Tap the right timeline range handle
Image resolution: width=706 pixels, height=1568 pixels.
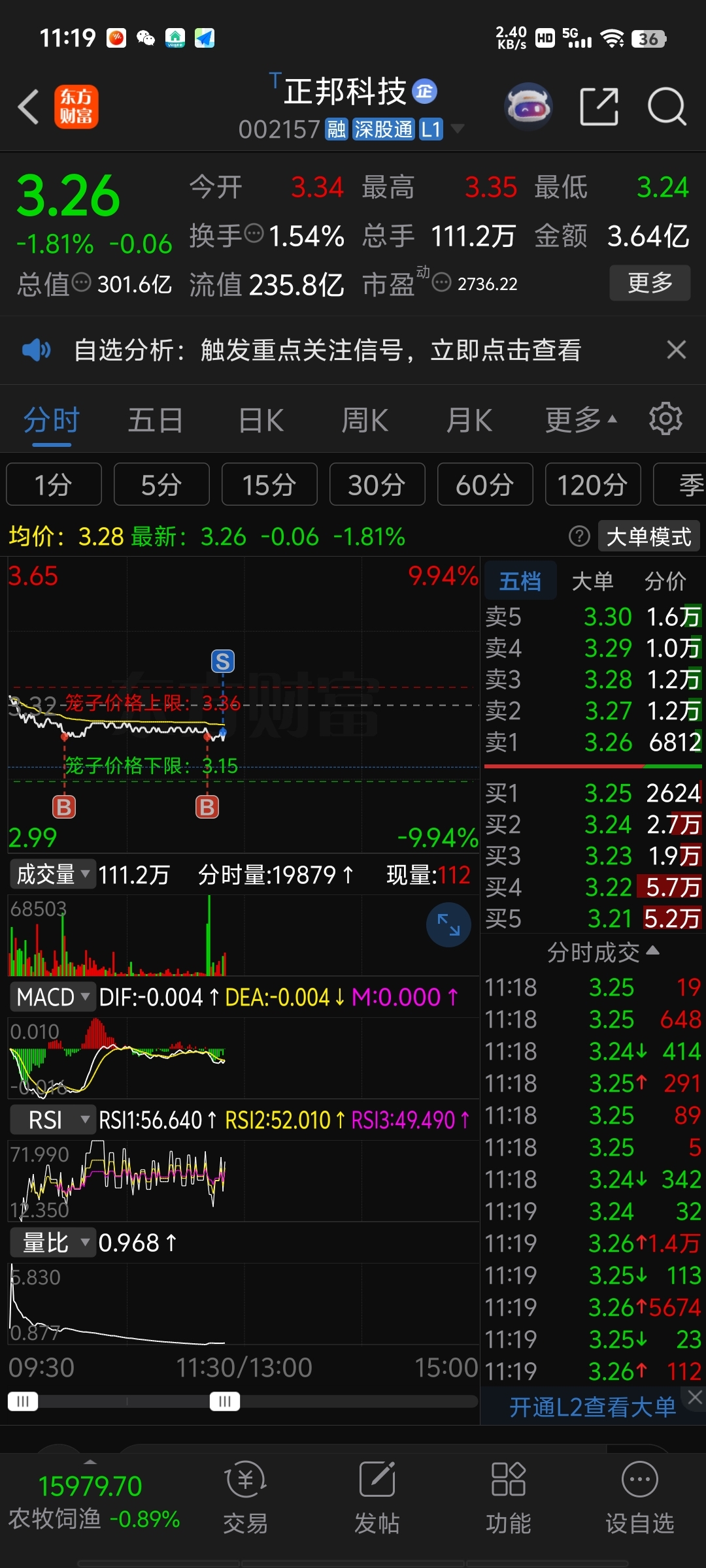click(x=225, y=1401)
